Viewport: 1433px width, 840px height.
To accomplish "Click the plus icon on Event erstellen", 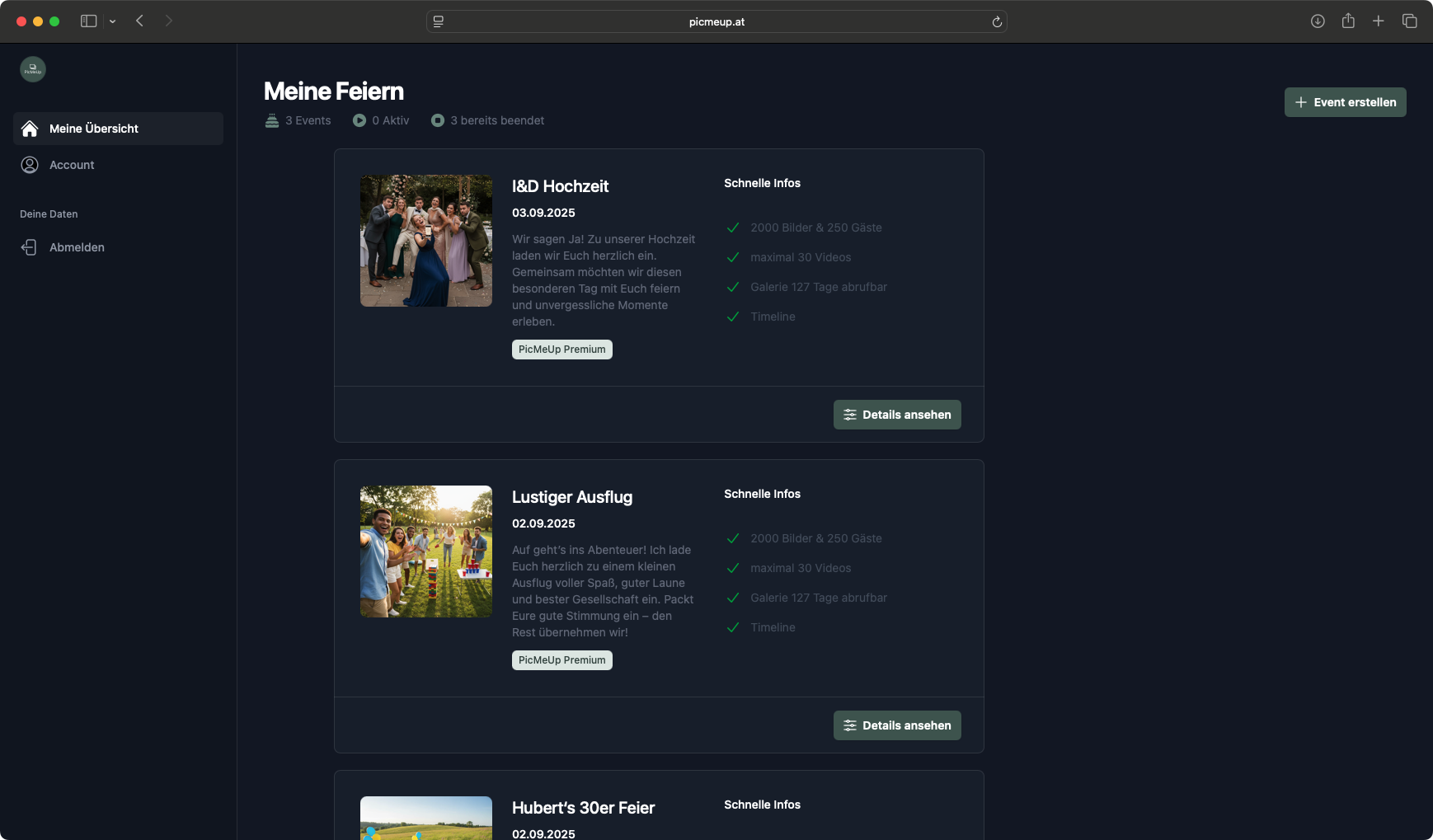I will 1301,101.
